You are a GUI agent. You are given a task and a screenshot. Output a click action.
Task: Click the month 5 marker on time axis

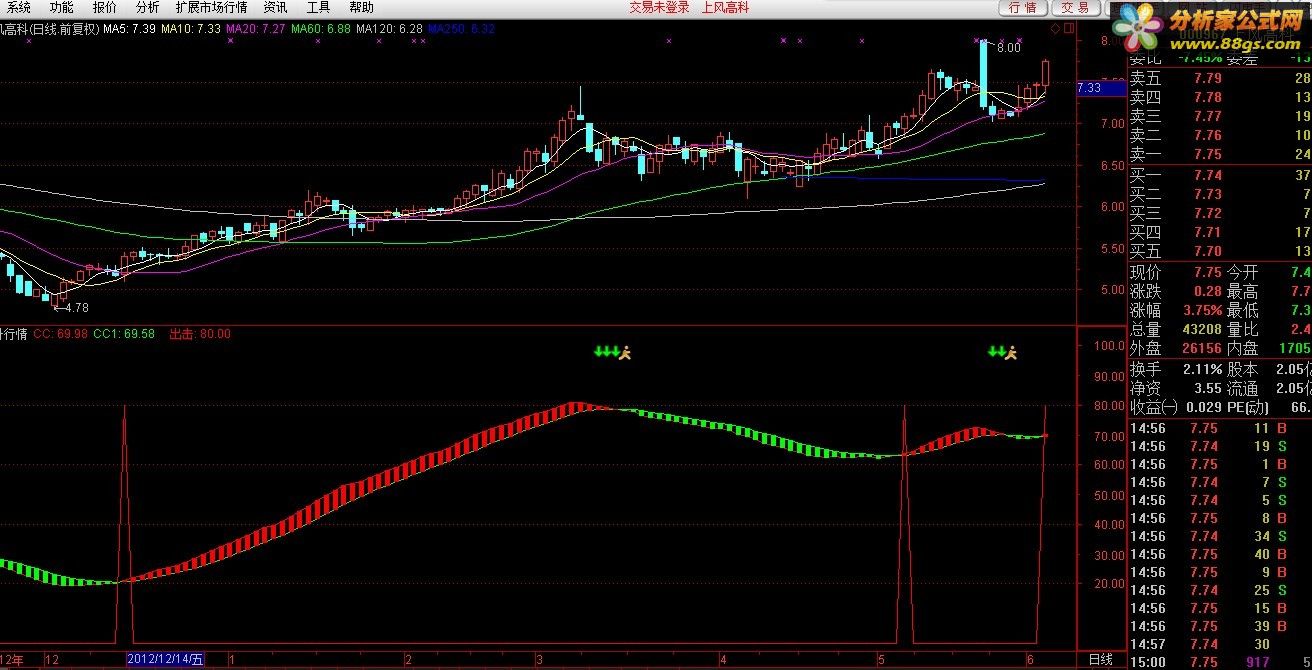[x=881, y=660]
